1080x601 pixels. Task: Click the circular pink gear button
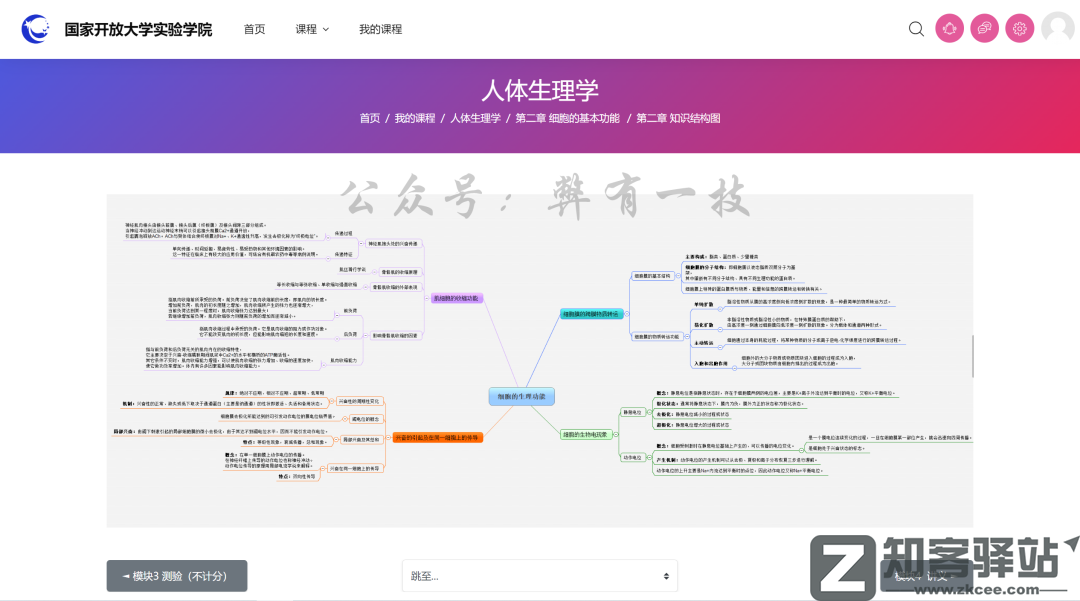coord(1019,28)
